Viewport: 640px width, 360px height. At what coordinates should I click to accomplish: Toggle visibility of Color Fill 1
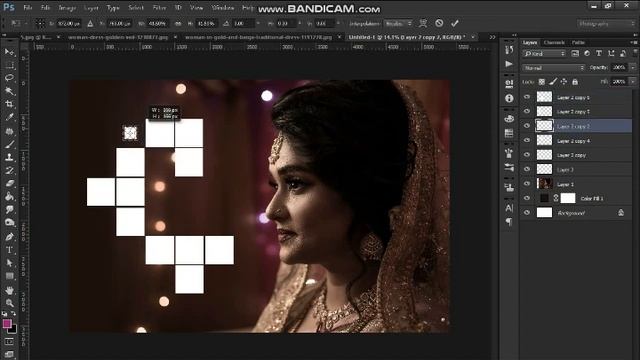(527, 198)
